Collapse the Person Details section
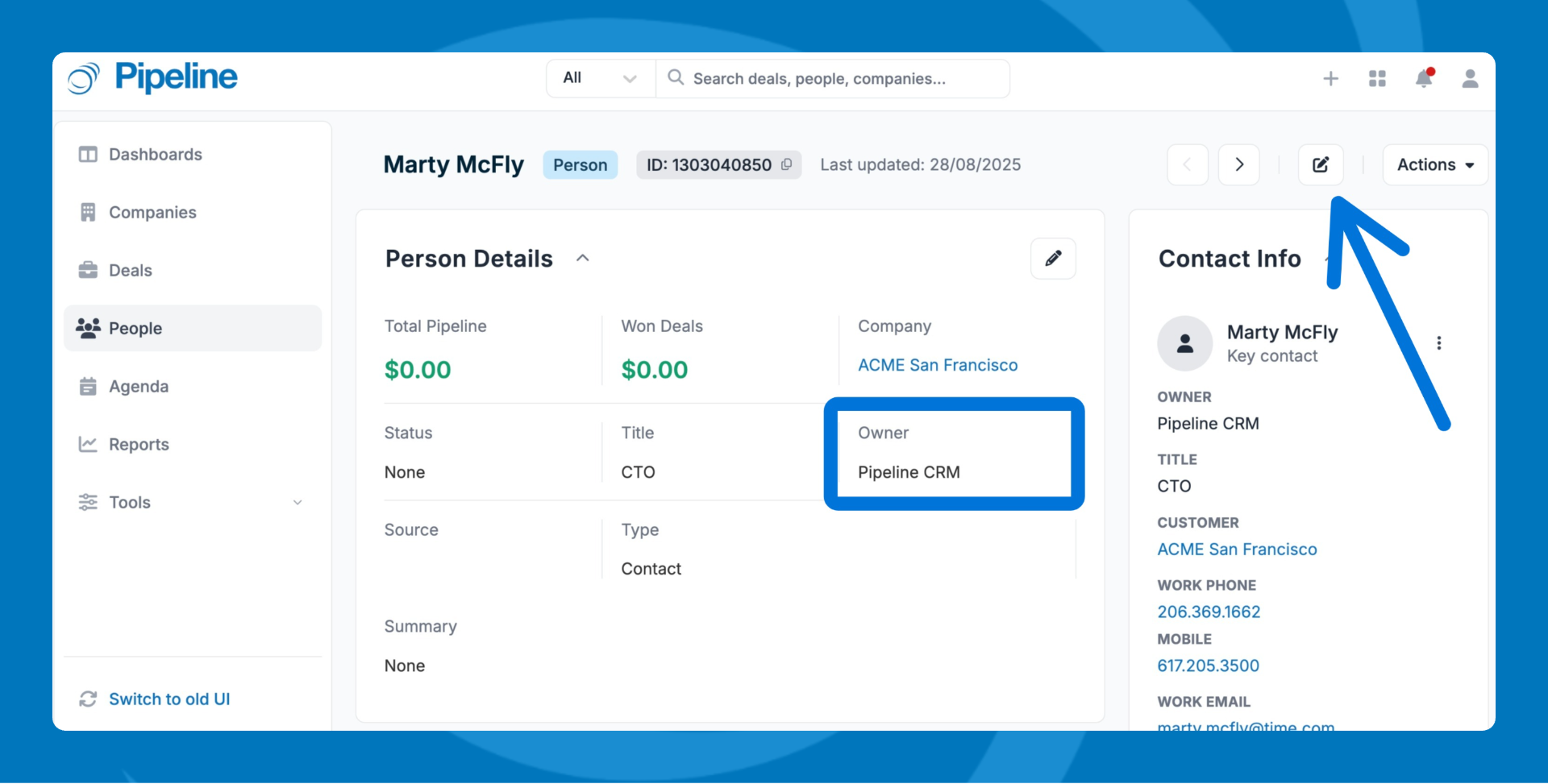 [x=583, y=258]
